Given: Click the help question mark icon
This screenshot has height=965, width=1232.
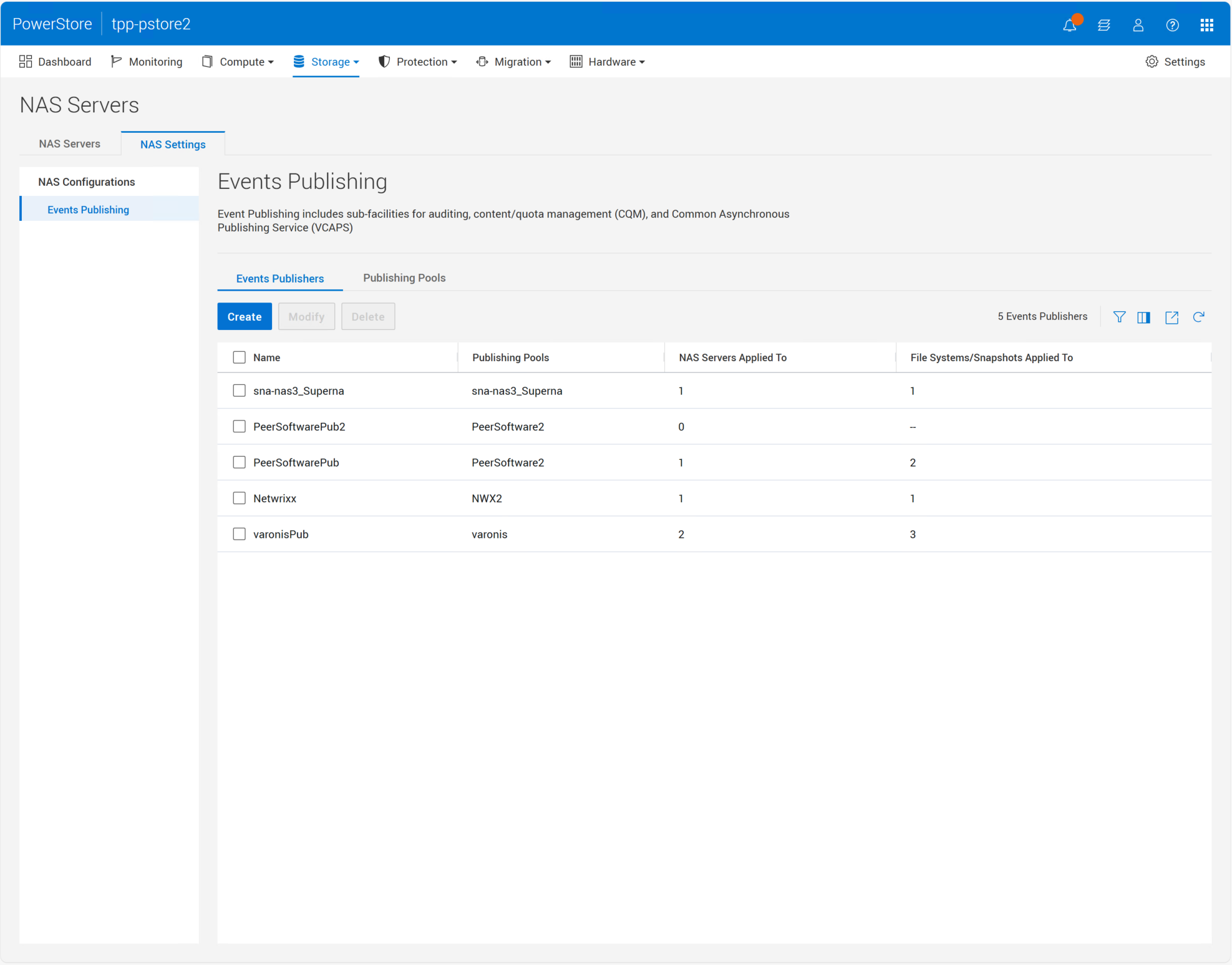Looking at the screenshot, I should tap(1172, 25).
